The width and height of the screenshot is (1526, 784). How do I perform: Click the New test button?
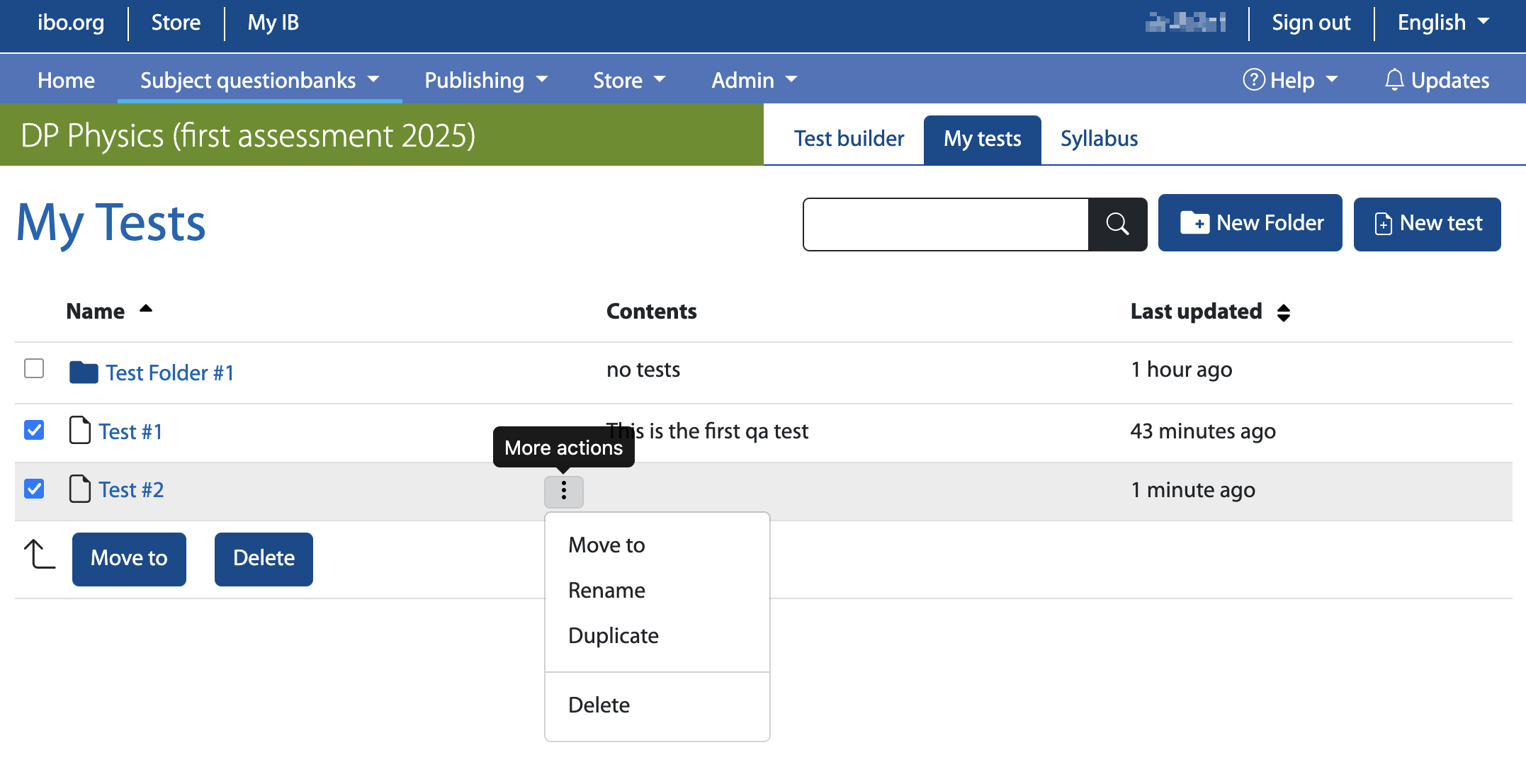pos(1427,223)
